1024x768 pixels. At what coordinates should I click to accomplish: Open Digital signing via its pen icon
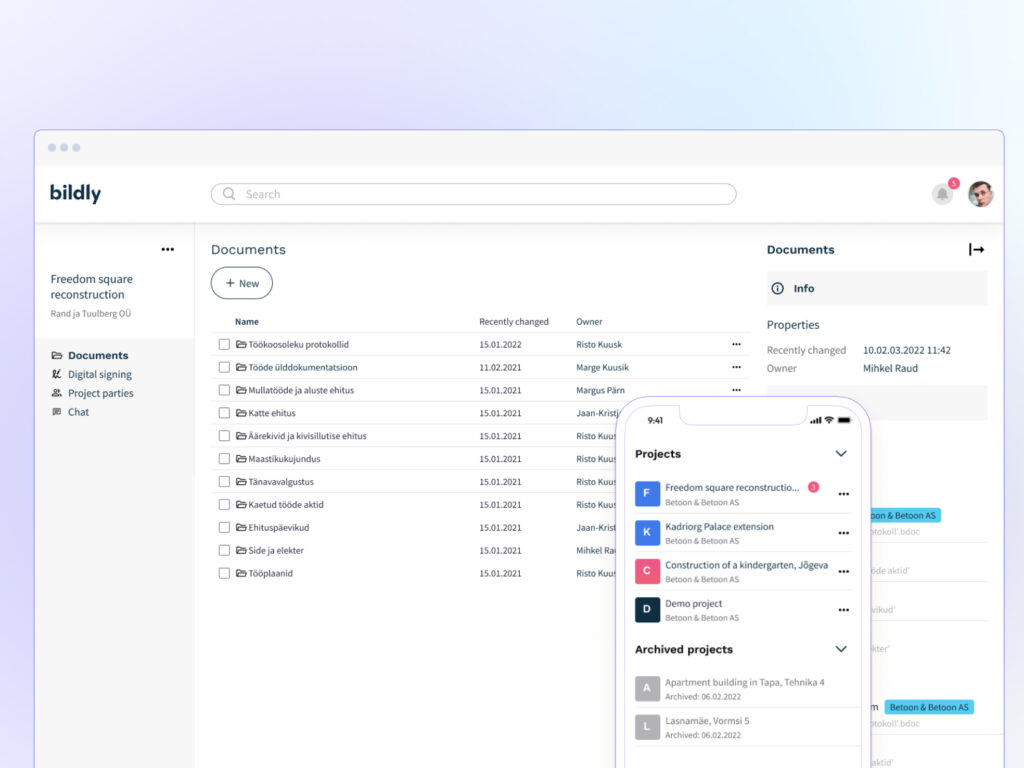[57, 374]
